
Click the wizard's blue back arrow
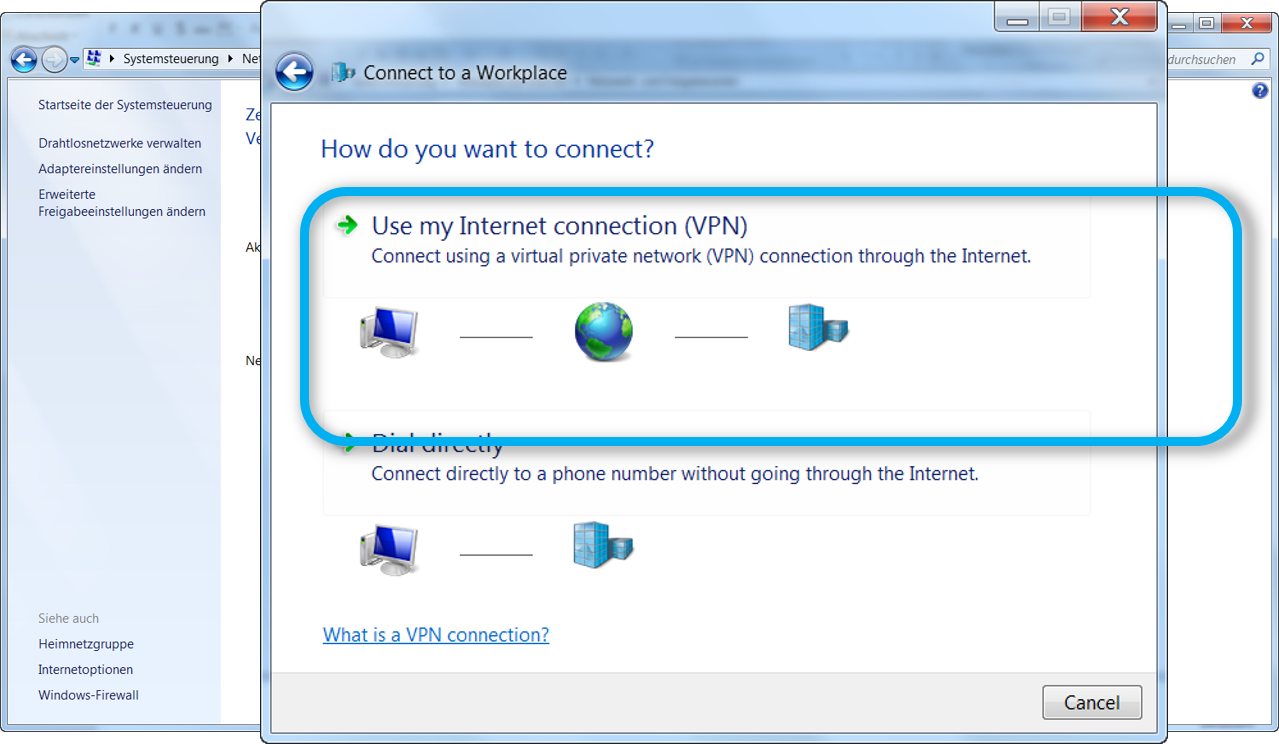click(294, 72)
